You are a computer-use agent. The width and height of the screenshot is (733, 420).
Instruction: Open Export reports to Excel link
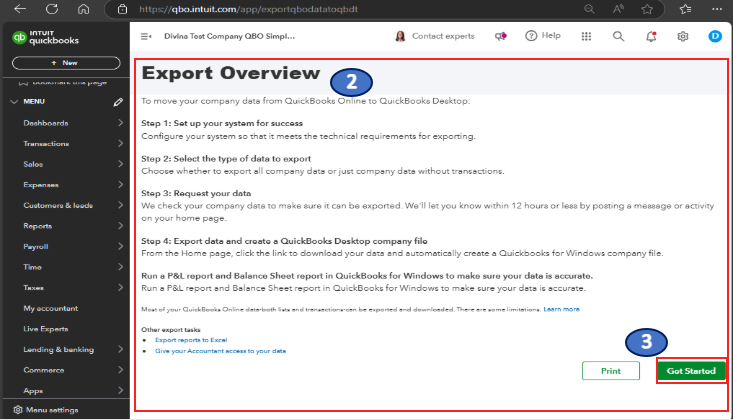coord(191,340)
